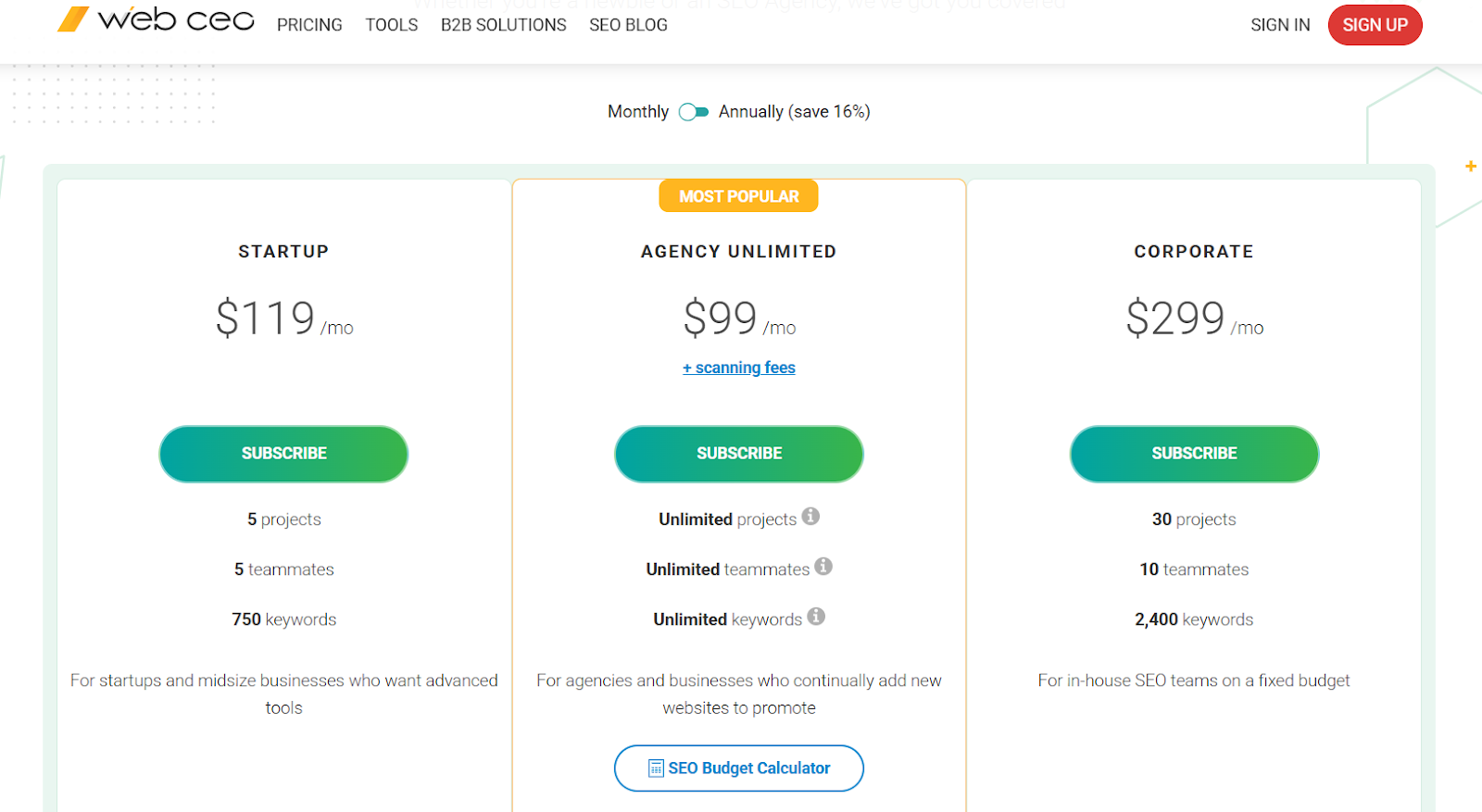Click the Most Popular badge
The image size is (1482, 812).
[738, 196]
